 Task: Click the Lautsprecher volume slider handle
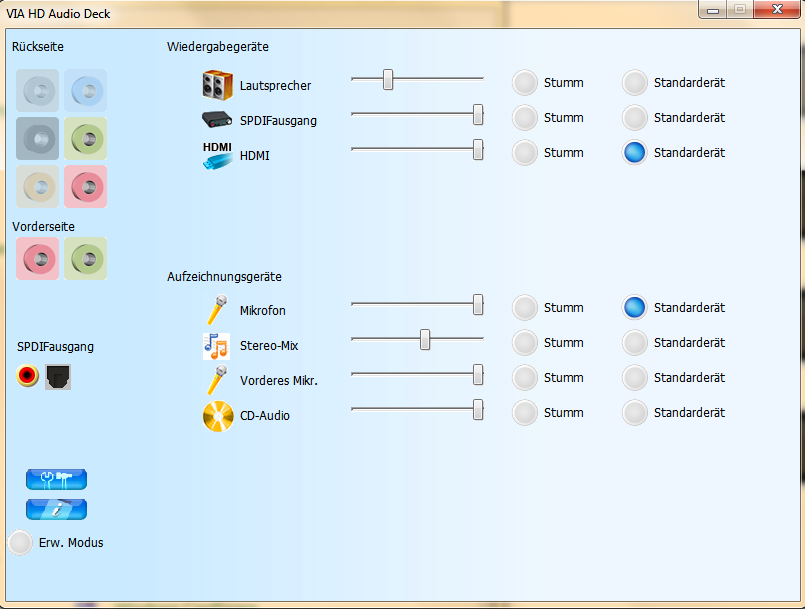[x=388, y=80]
